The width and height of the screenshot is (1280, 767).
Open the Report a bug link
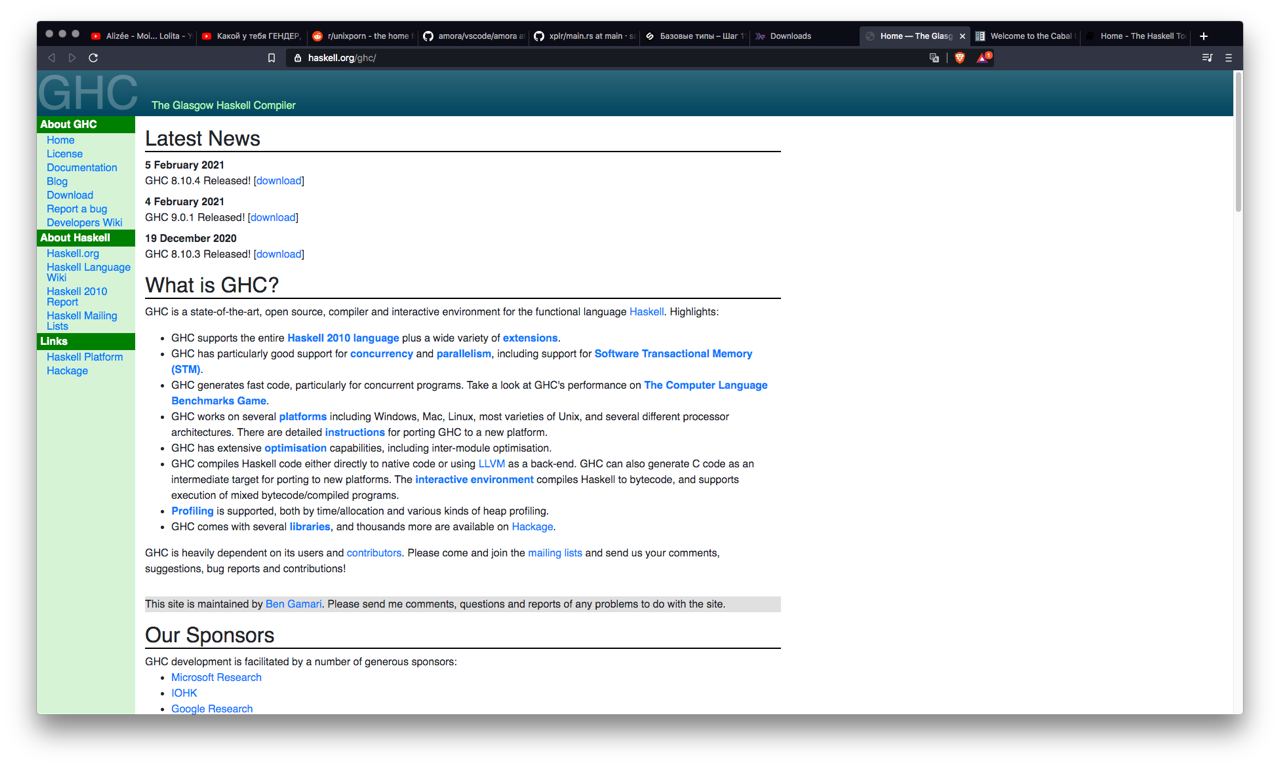tap(76, 209)
